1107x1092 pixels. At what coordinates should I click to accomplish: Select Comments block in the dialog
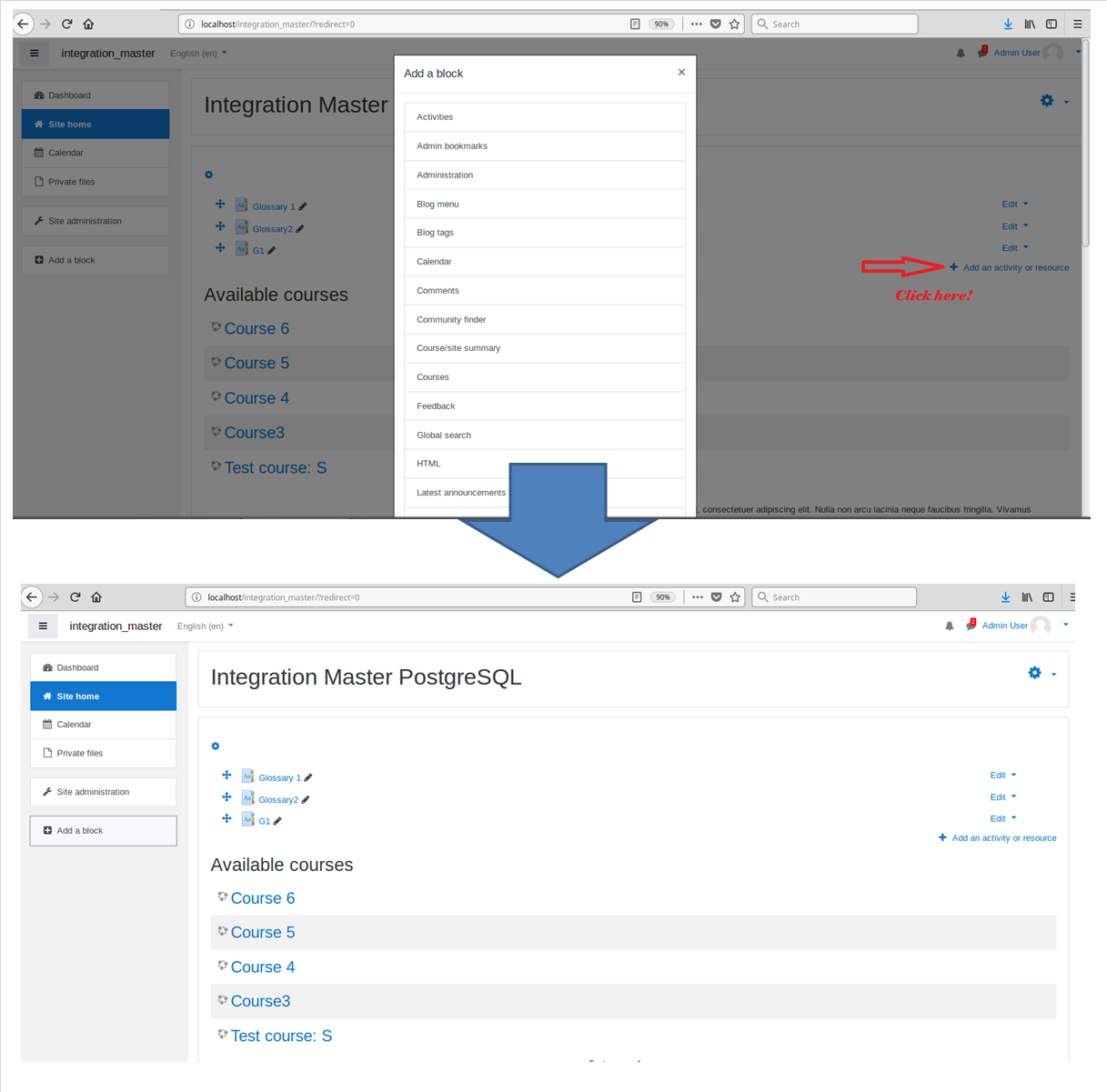(545, 291)
